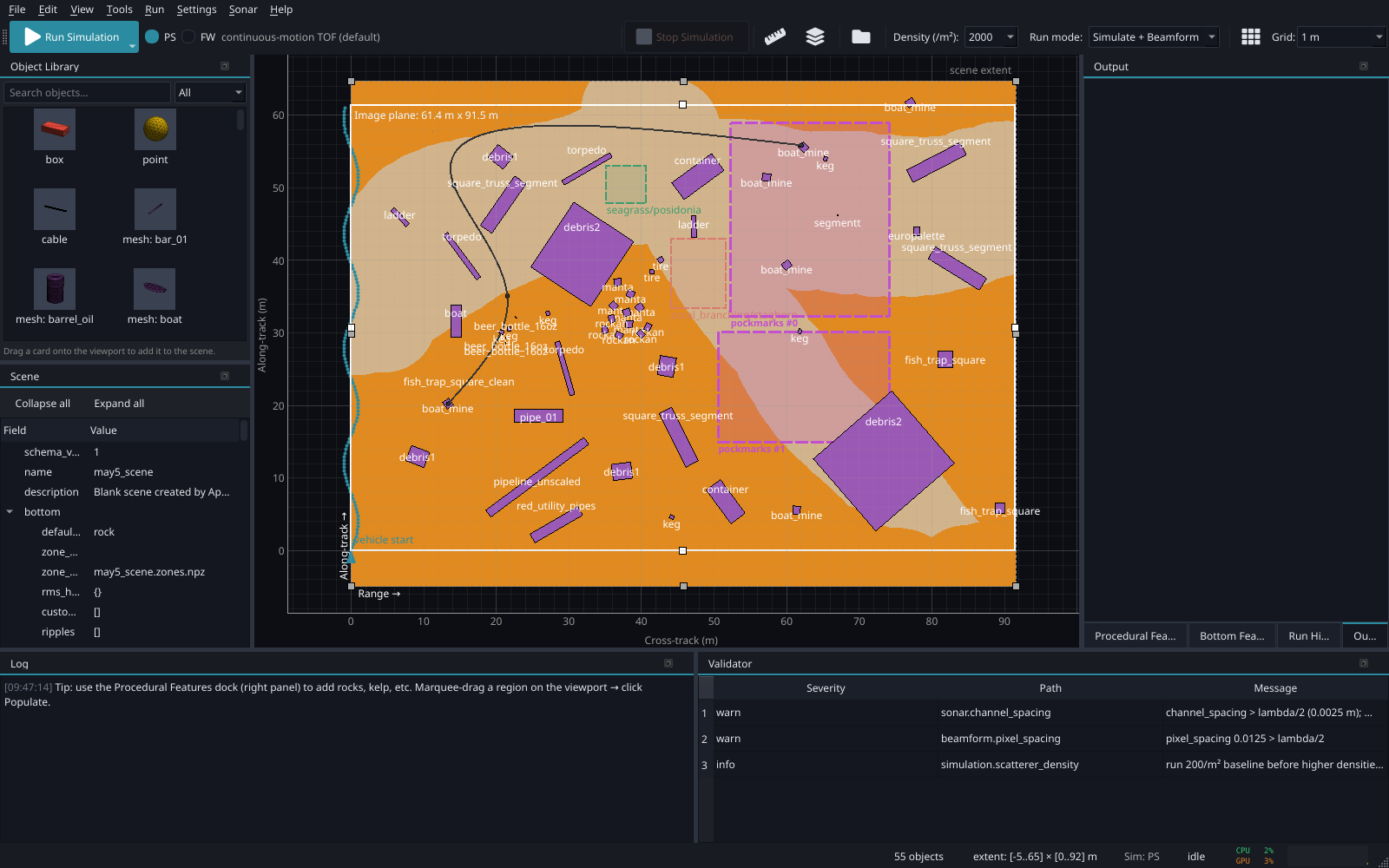
Task: Click Scene tree scrollbar
Action: click(x=244, y=431)
